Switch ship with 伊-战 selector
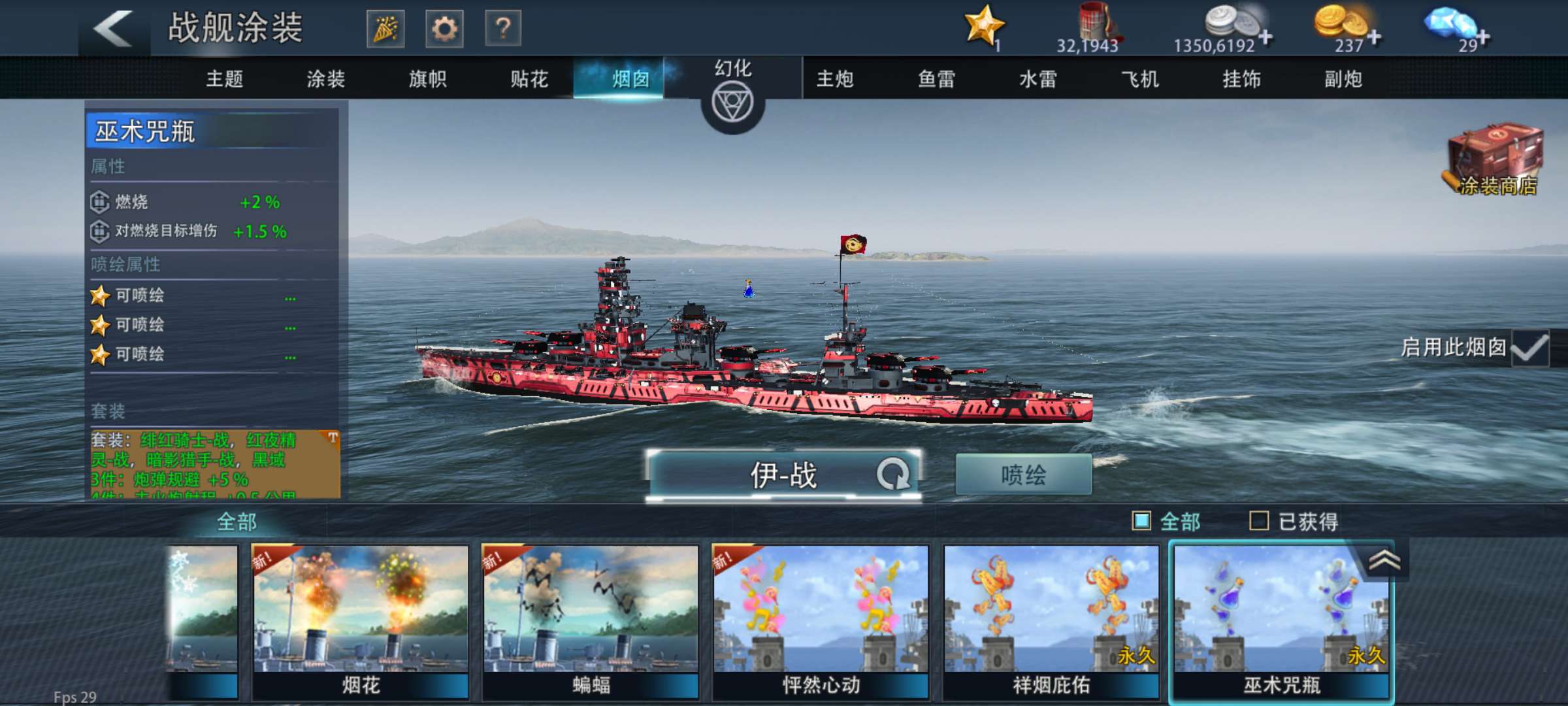 click(784, 475)
